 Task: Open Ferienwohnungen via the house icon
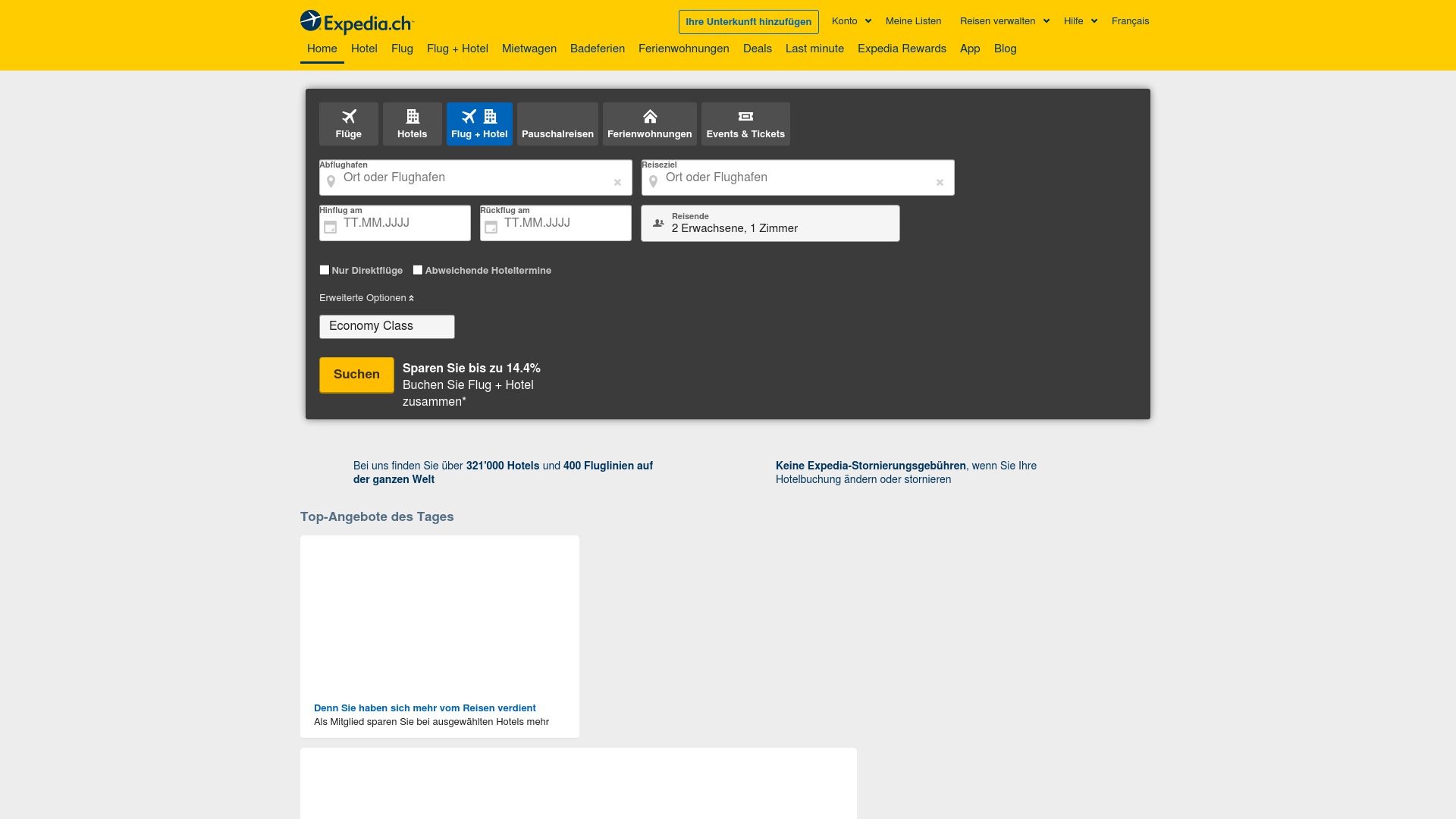[650, 116]
